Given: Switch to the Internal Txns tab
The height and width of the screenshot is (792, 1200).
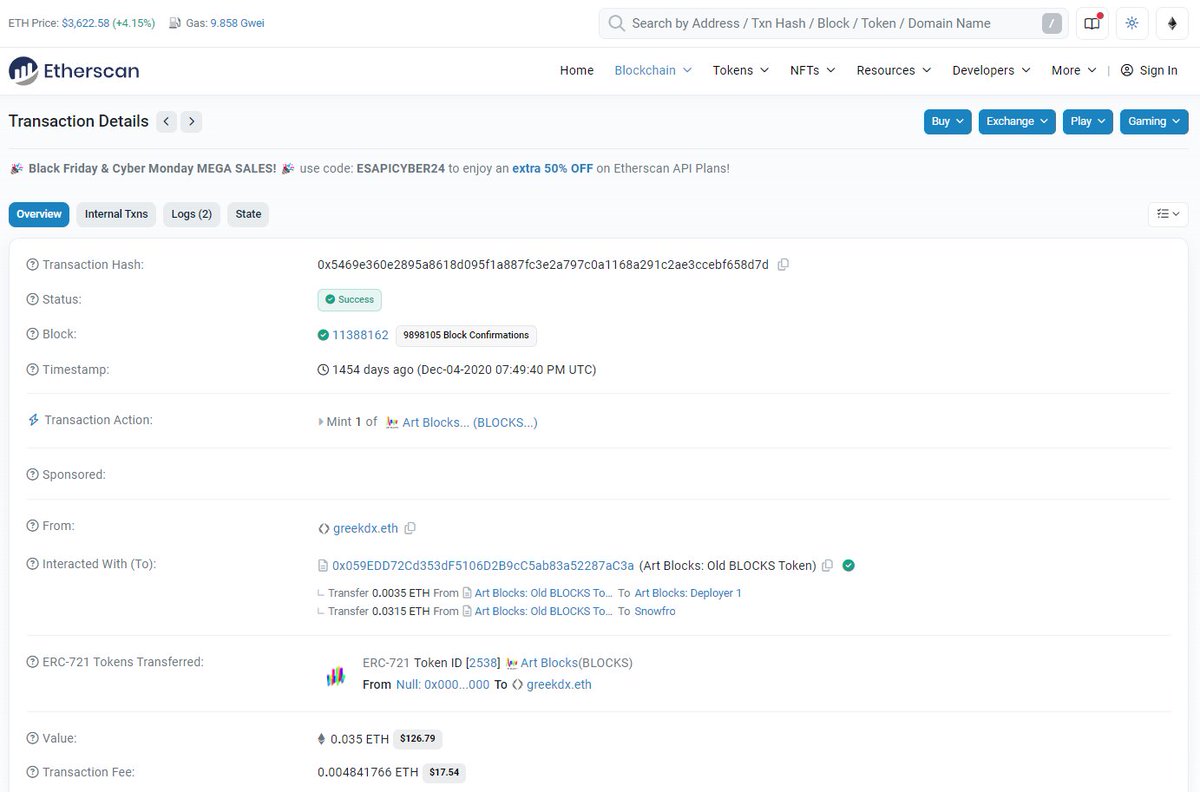Looking at the screenshot, I should [x=116, y=214].
